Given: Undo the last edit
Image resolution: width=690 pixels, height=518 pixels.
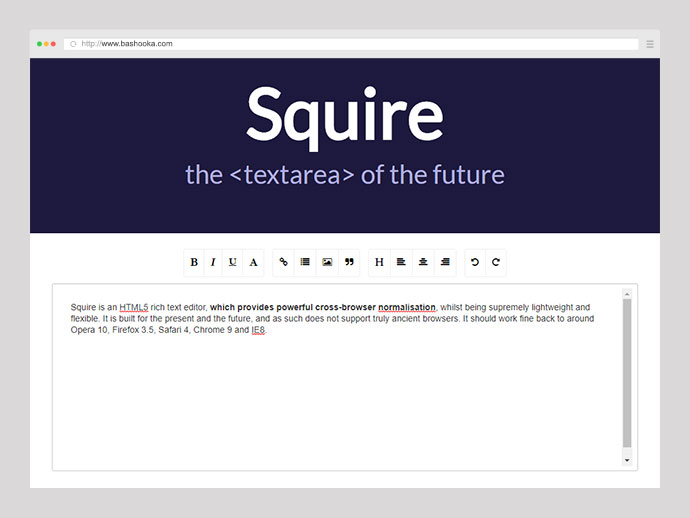Looking at the screenshot, I should point(475,262).
